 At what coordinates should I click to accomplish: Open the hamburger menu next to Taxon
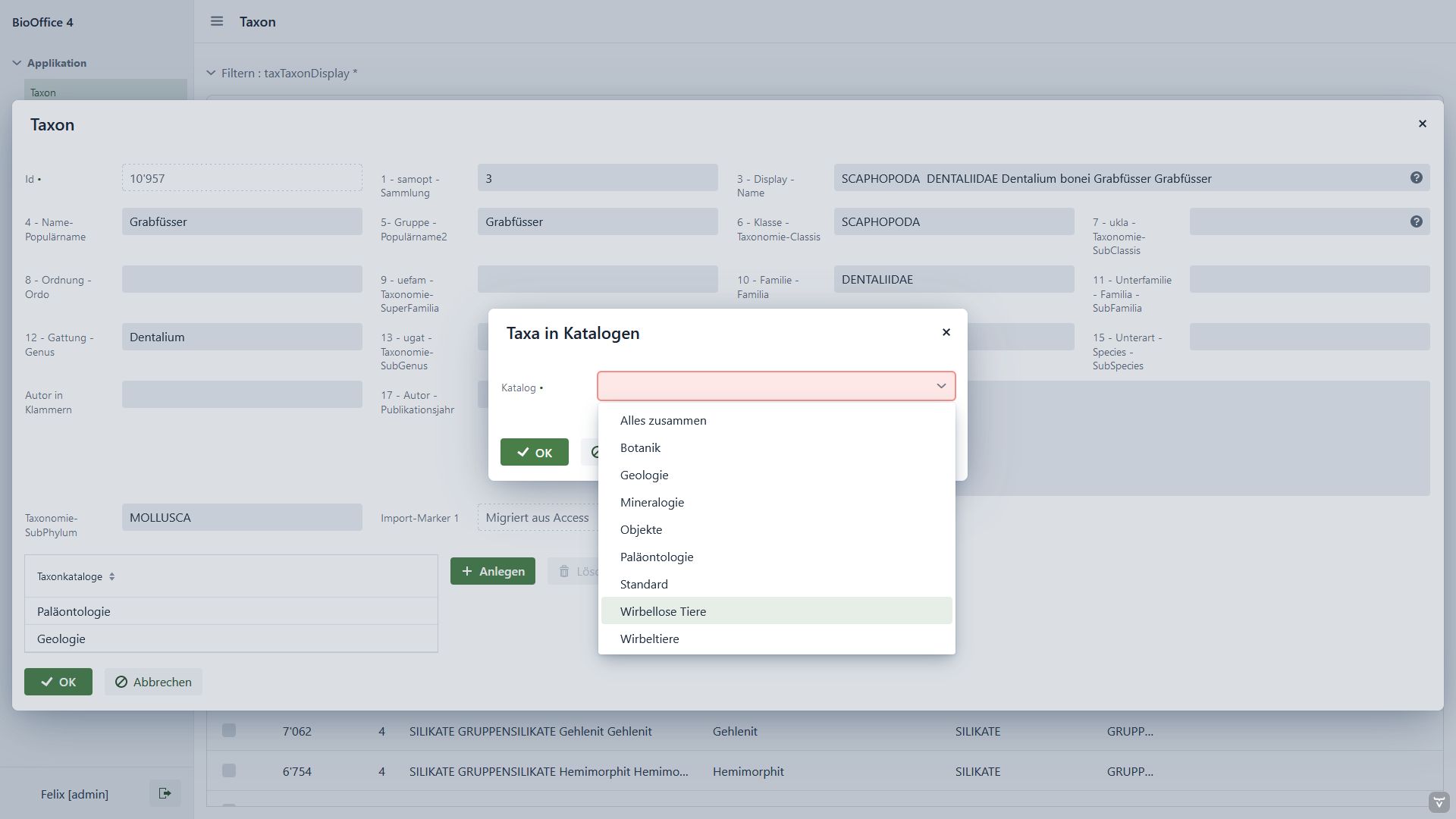click(x=217, y=21)
